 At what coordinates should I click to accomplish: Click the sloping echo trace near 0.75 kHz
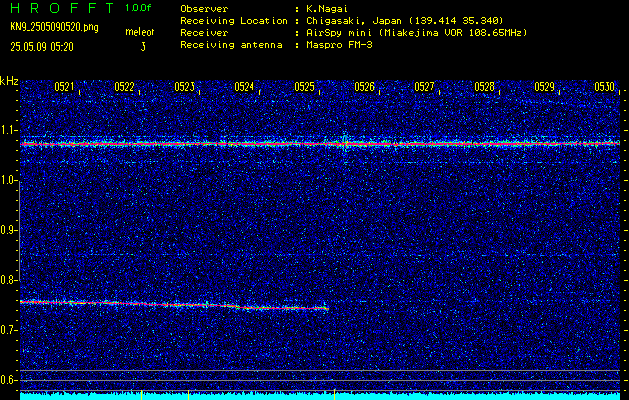click(x=174, y=305)
